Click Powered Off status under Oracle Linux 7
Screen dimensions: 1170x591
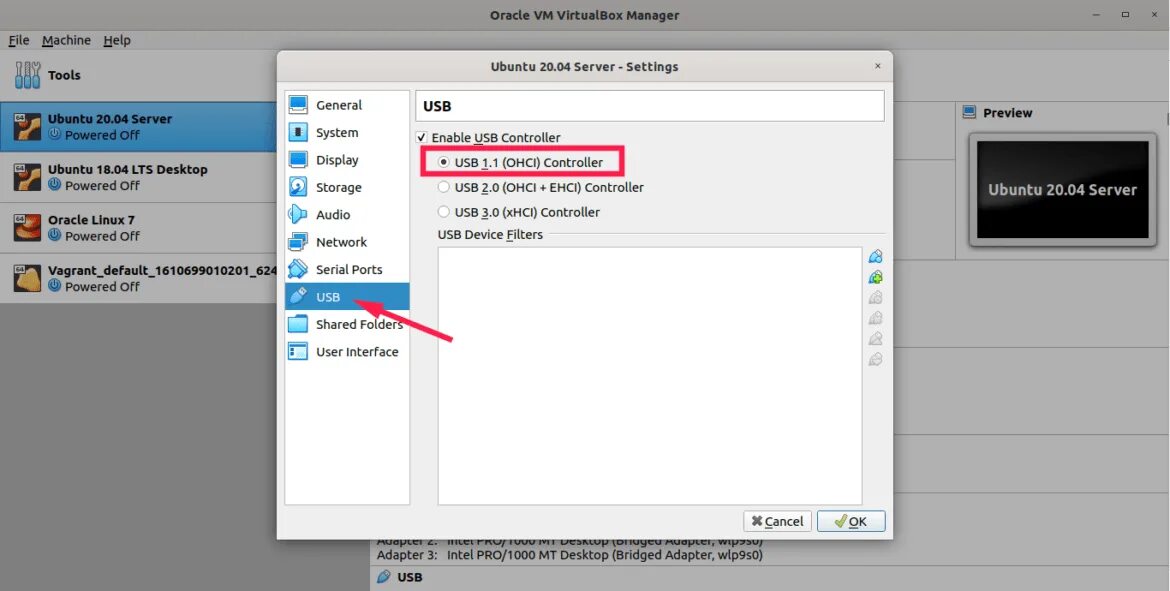coord(102,236)
